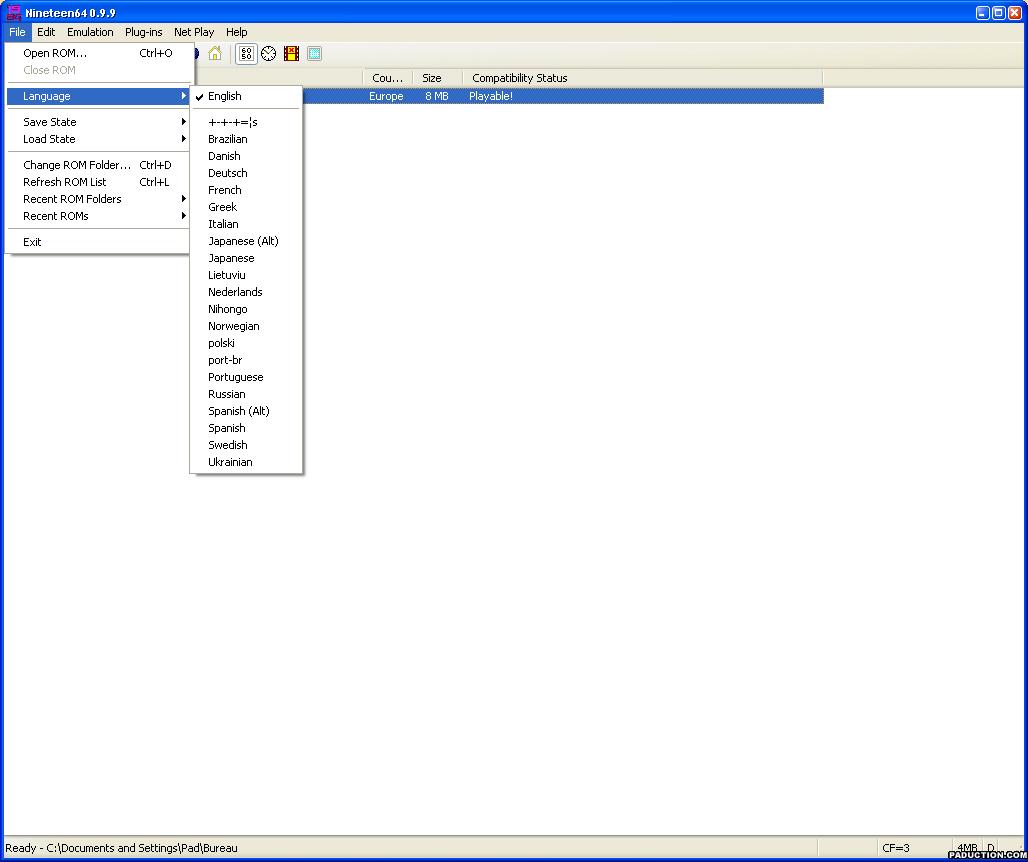This screenshot has width=1028, height=862.
Task: Expand the Recent ROM Folders submenu
Action: point(98,199)
